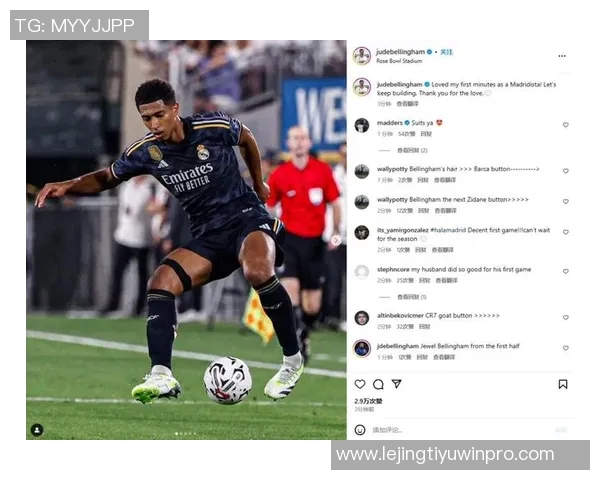Follow judebellingham via blue follow link
600x480 pixels.
click(446, 52)
